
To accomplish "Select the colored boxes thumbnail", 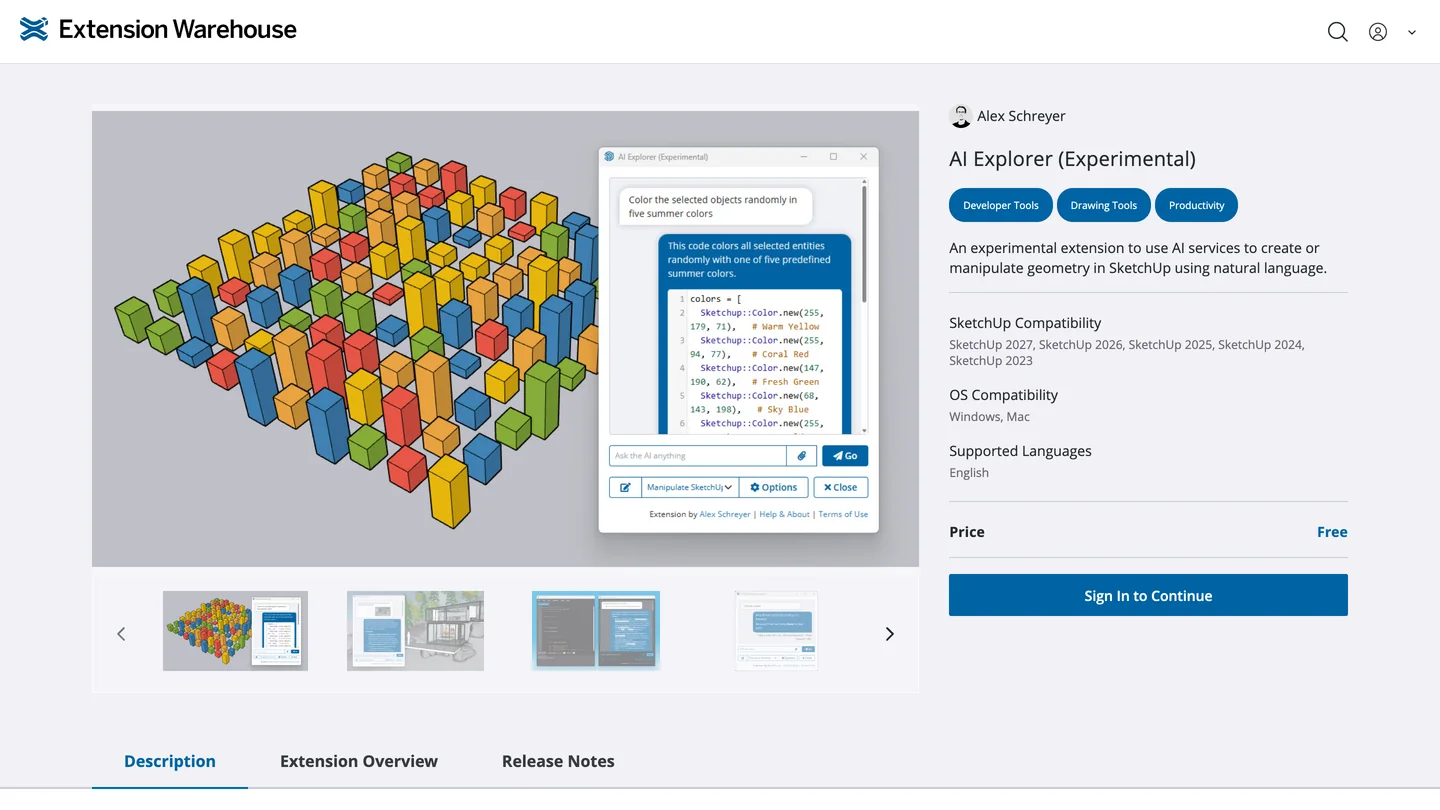I will tap(235, 630).
